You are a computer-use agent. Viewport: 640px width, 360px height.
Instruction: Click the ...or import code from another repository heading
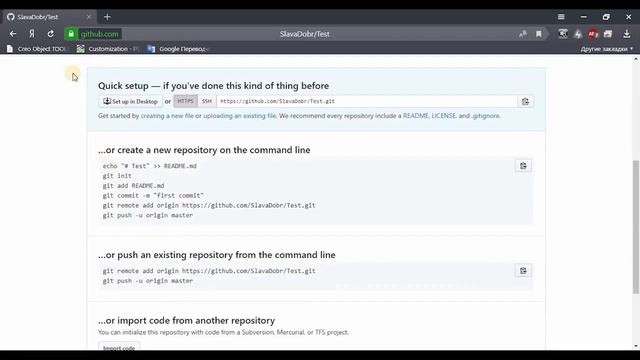click(x=187, y=320)
